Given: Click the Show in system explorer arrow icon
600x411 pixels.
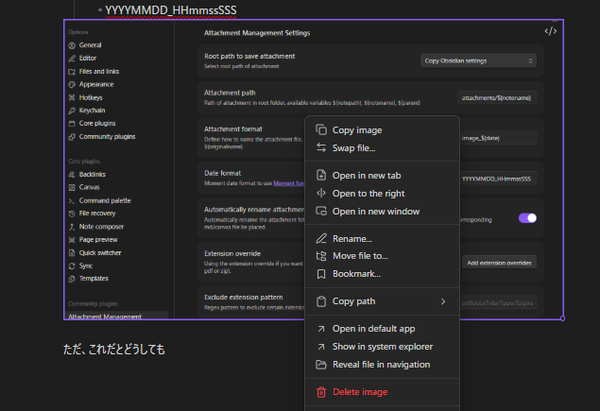Looking at the screenshot, I should click(x=321, y=347).
